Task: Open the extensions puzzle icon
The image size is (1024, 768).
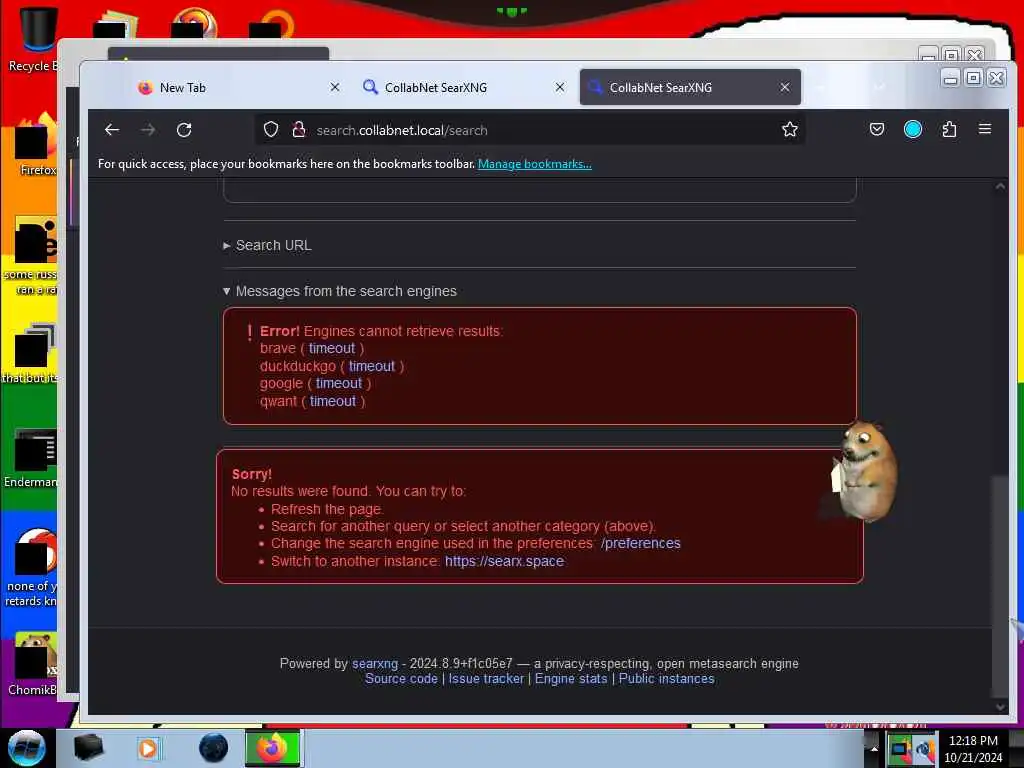Action: (949, 129)
